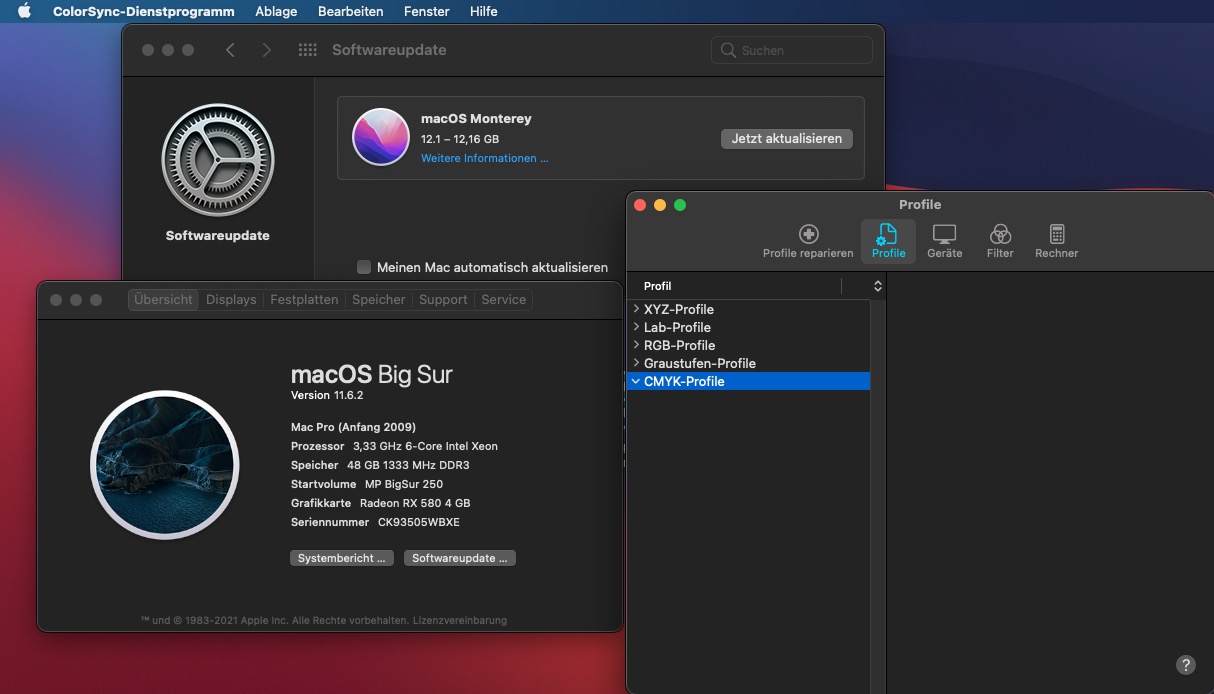Image resolution: width=1214 pixels, height=694 pixels.
Task: Click Softwareupdate button in About window
Action: pos(460,558)
